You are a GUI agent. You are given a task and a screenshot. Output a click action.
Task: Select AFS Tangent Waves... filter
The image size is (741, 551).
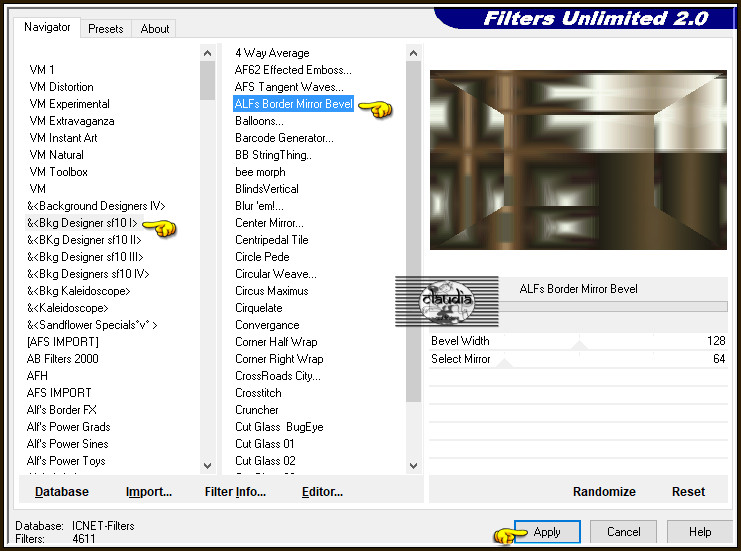(289, 87)
